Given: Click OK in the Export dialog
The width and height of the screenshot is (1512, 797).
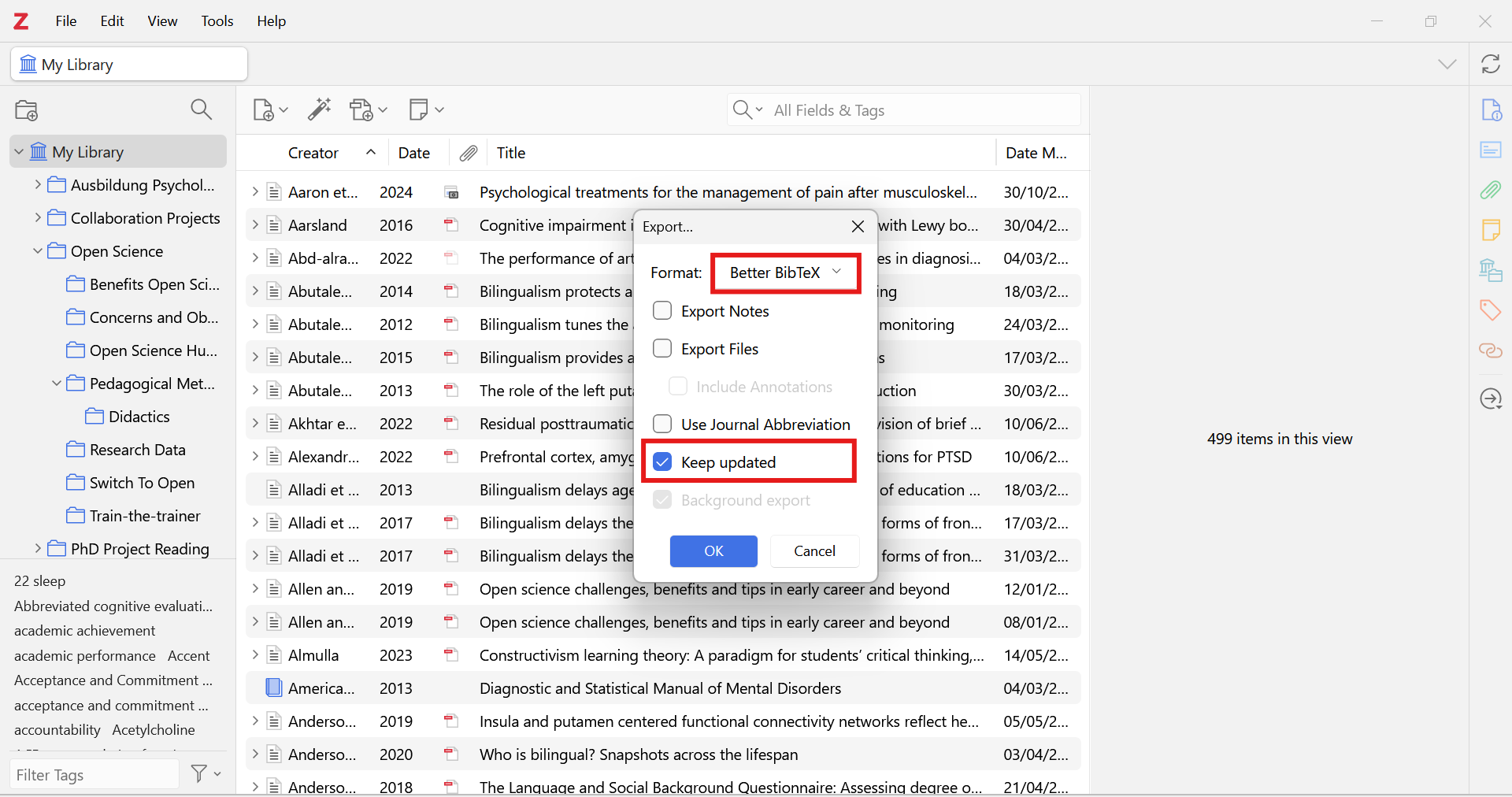Looking at the screenshot, I should pos(713,551).
